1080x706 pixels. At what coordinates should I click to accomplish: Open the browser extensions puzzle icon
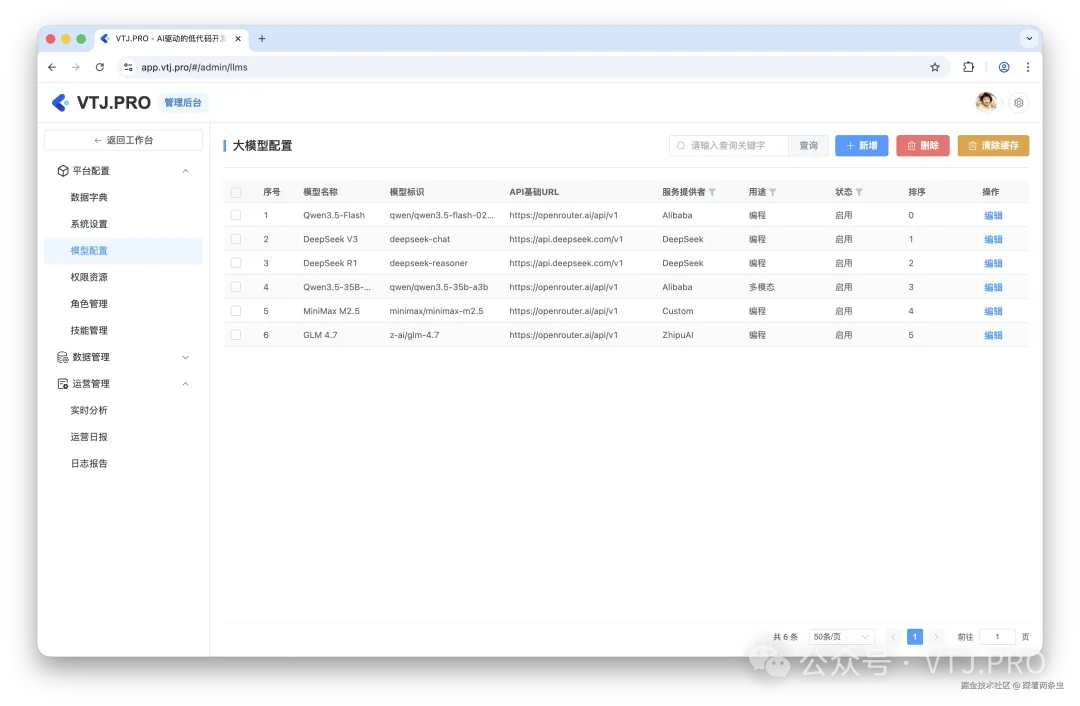pos(968,67)
